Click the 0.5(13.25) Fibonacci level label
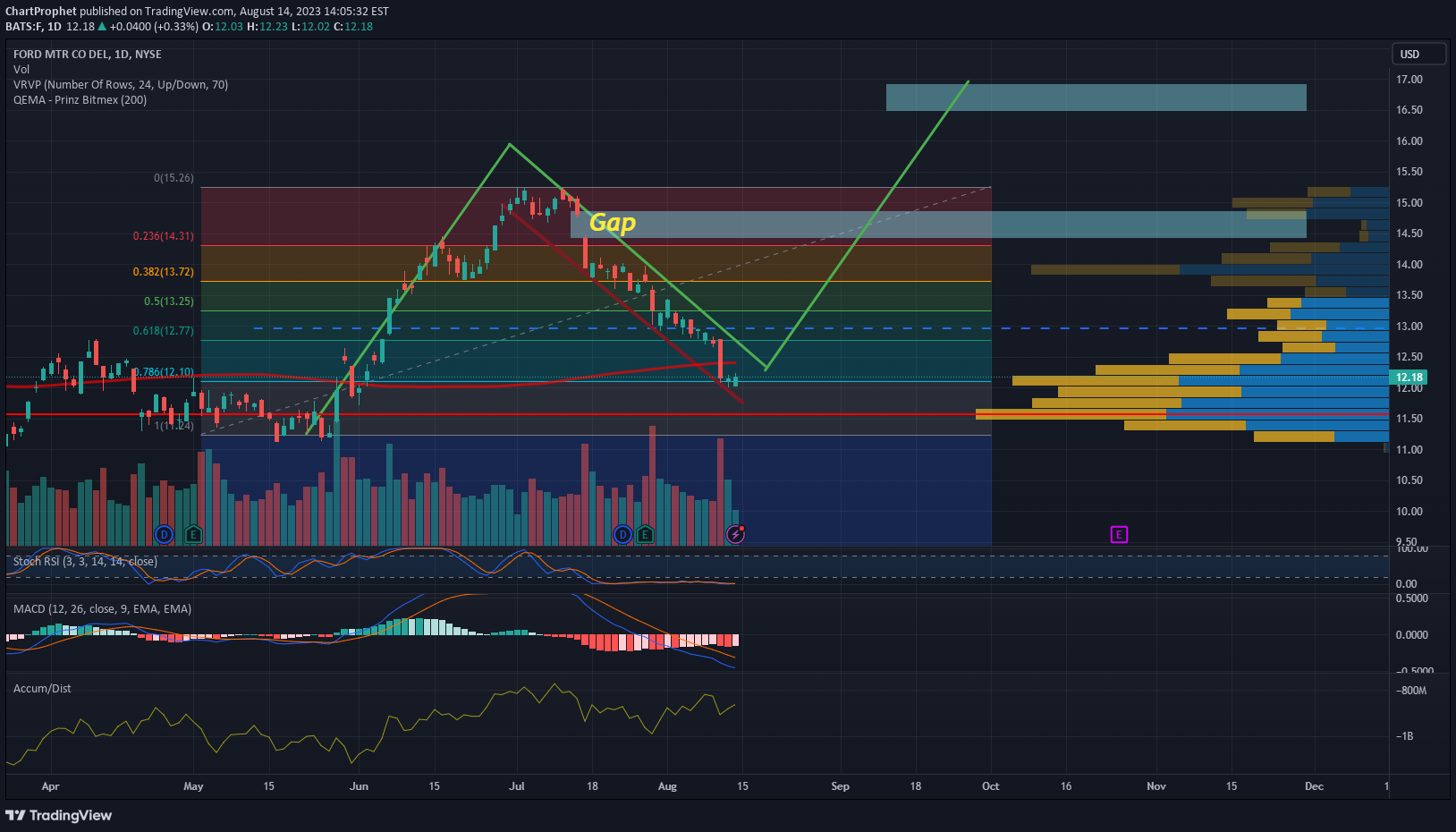1456x832 pixels. pos(169,301)
